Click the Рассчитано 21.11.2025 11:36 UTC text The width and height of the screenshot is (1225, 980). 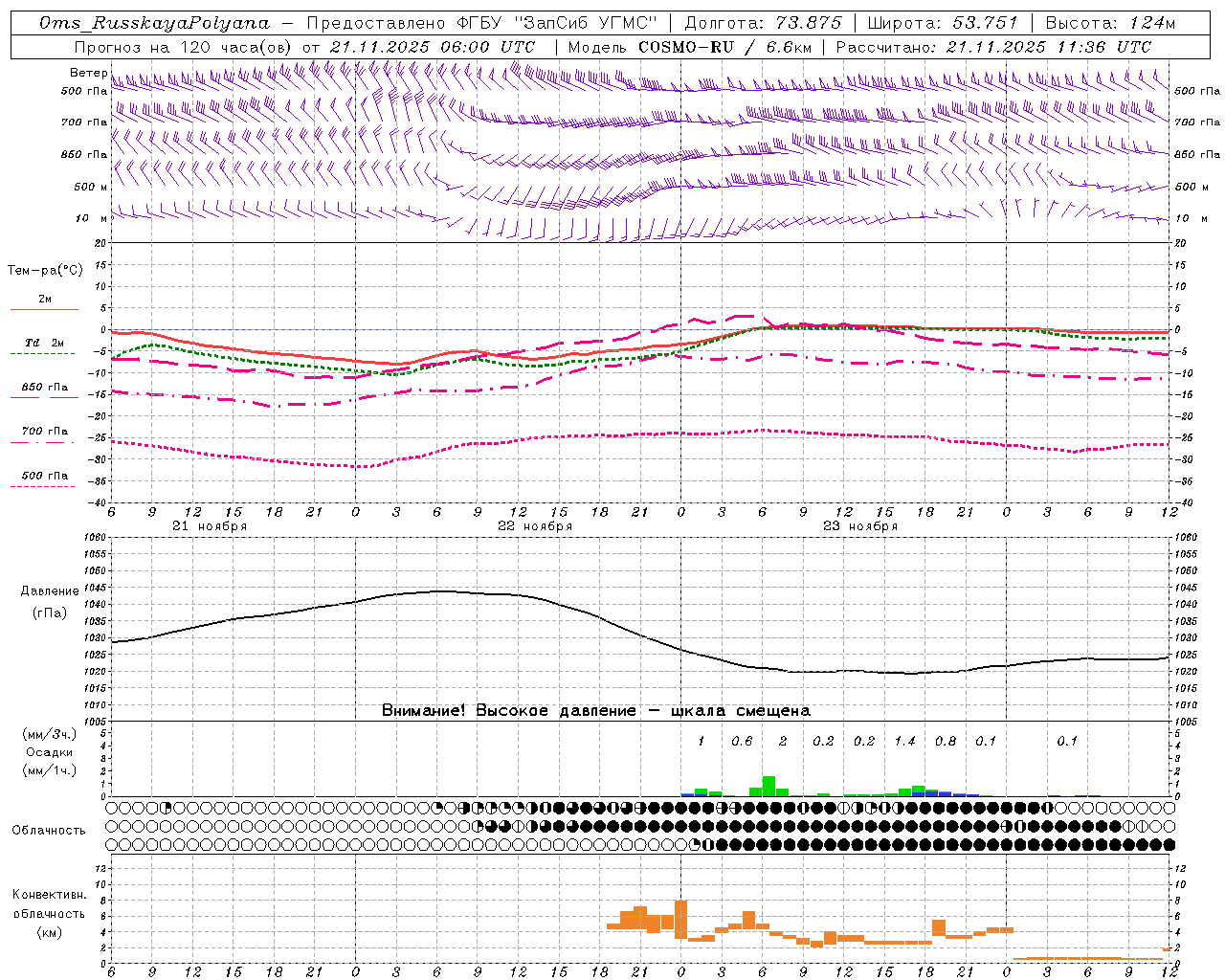[x=993, y=47]
